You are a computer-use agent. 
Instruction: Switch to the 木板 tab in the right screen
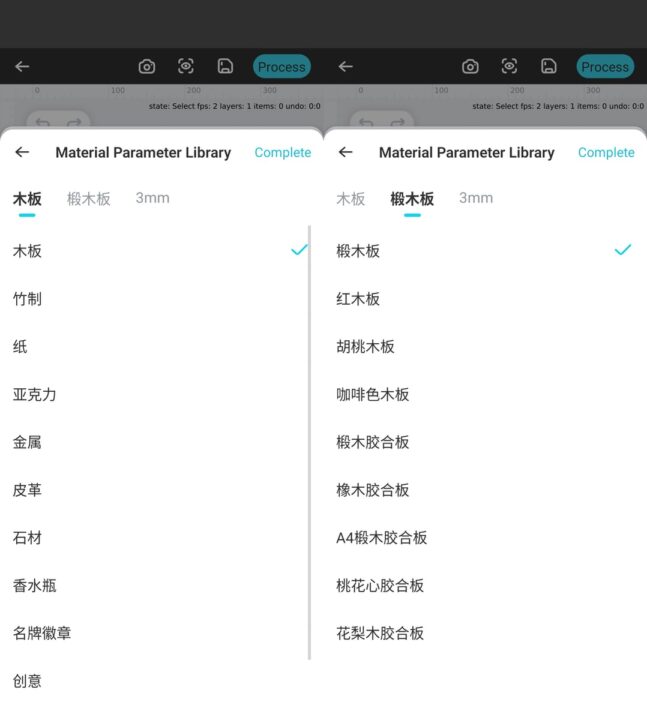[x=350, y=199]
